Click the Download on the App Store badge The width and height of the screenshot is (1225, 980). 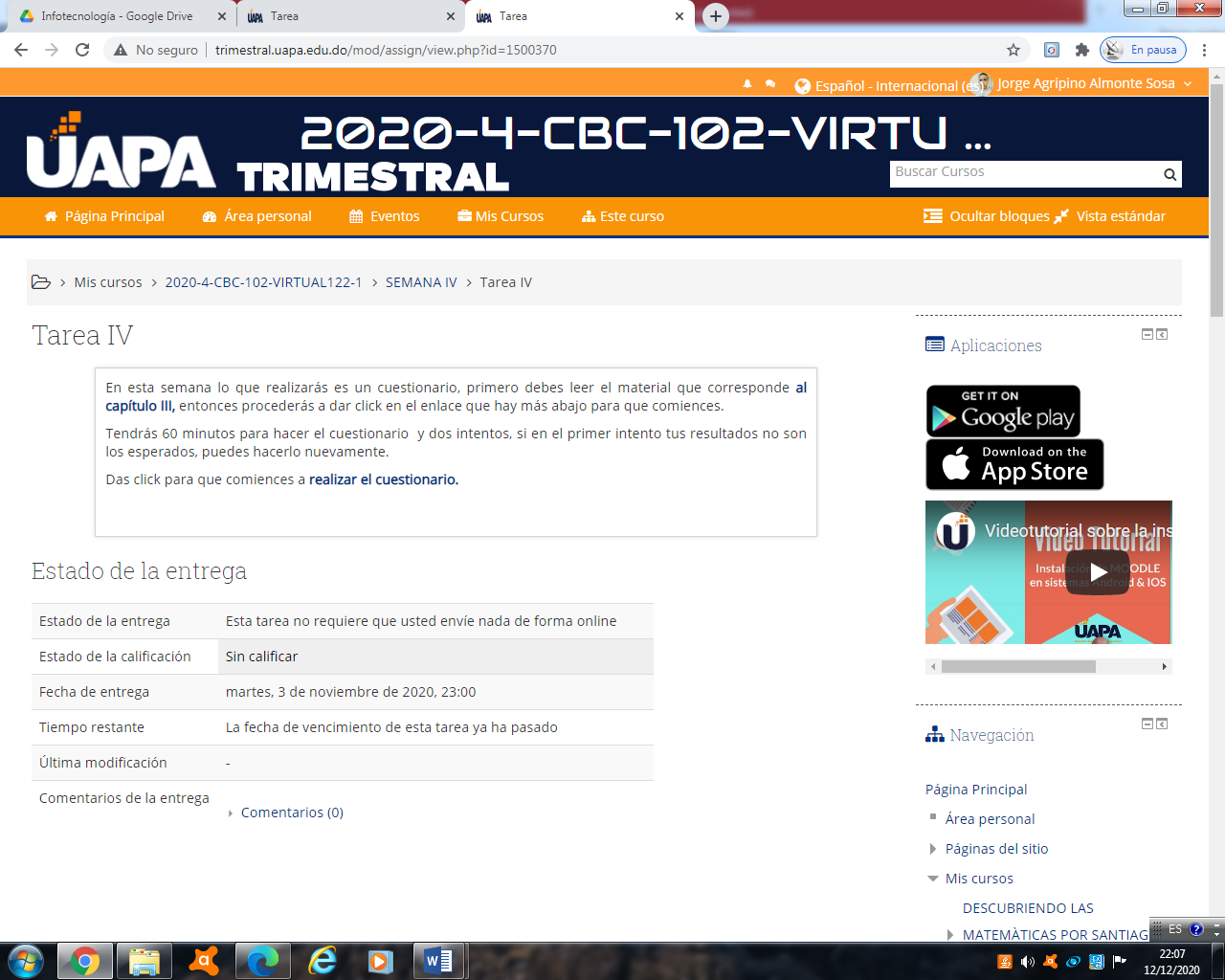pyautogui.click(x=1014, y=464)
